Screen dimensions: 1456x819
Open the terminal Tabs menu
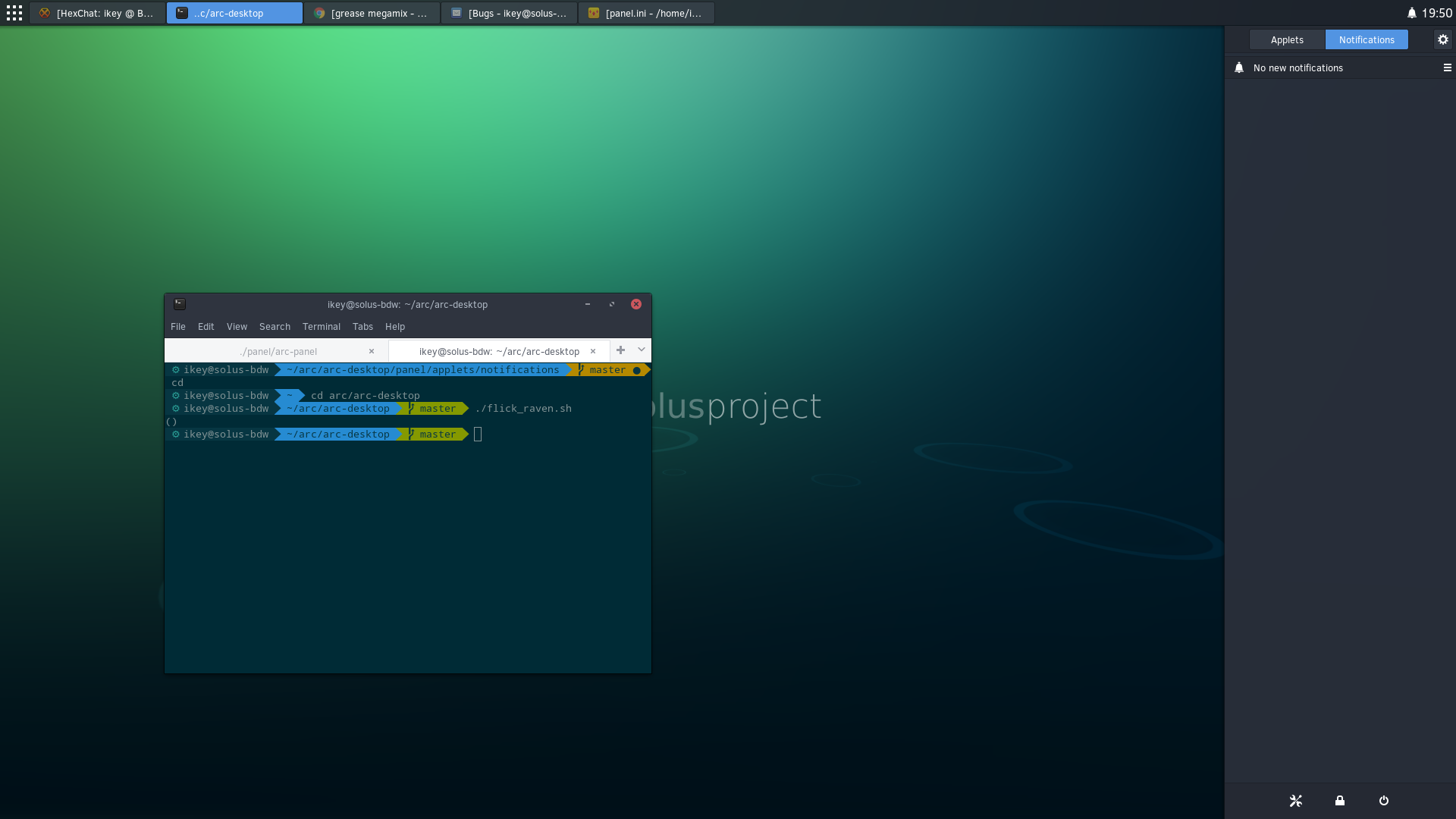point(363,327)
